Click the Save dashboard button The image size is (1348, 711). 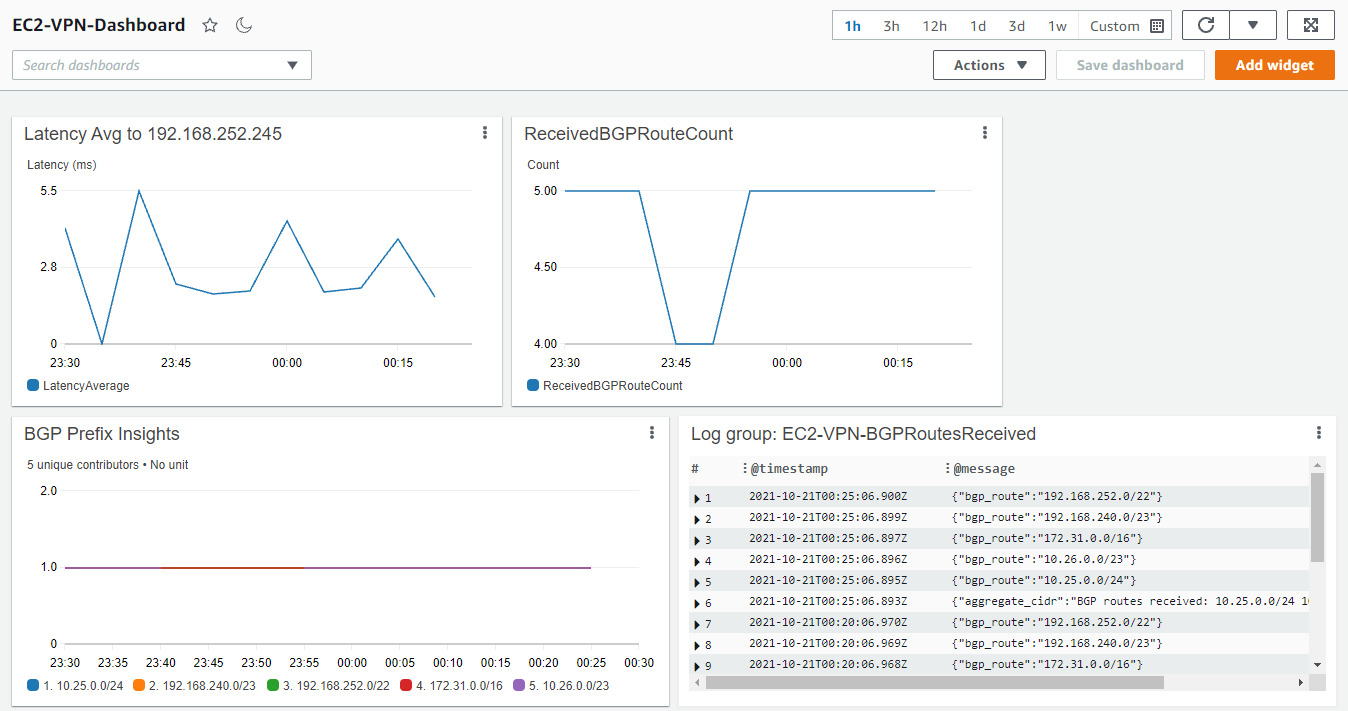pos(1130,64)
